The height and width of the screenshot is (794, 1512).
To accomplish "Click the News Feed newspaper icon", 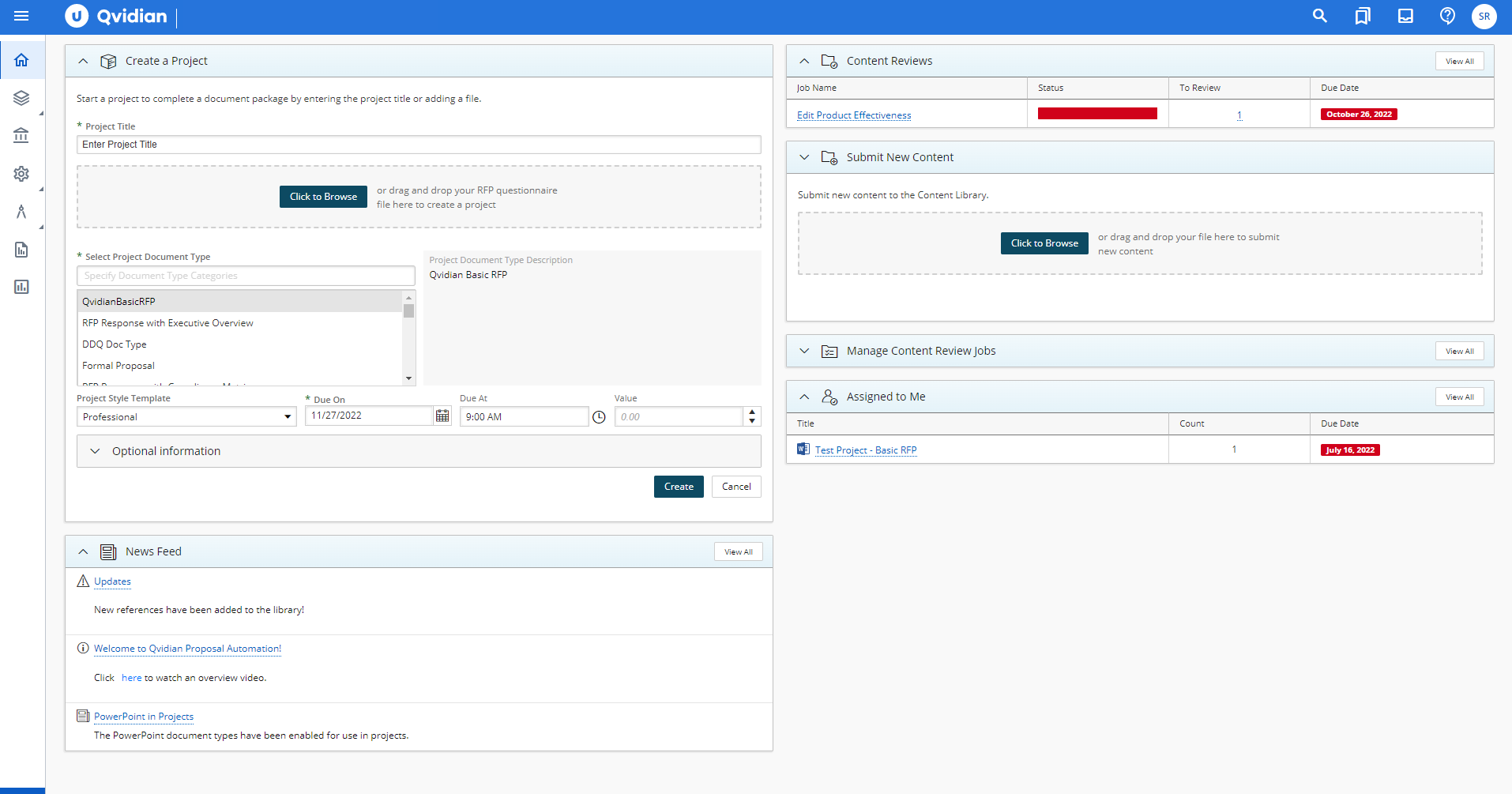I will pyautogui.click(x=108, y=551).
